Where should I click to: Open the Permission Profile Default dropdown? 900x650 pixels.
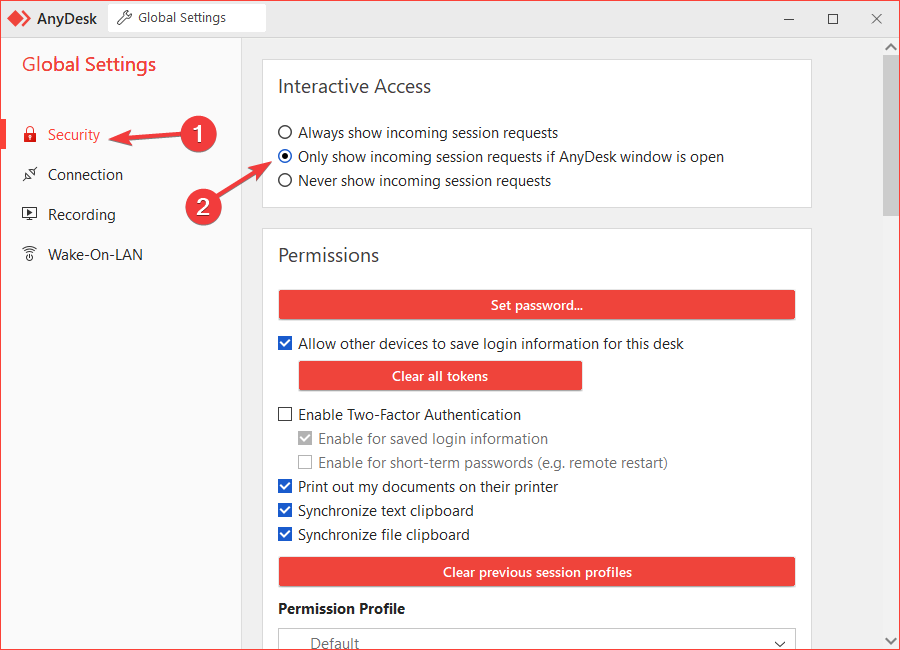(x=537, y=641)
